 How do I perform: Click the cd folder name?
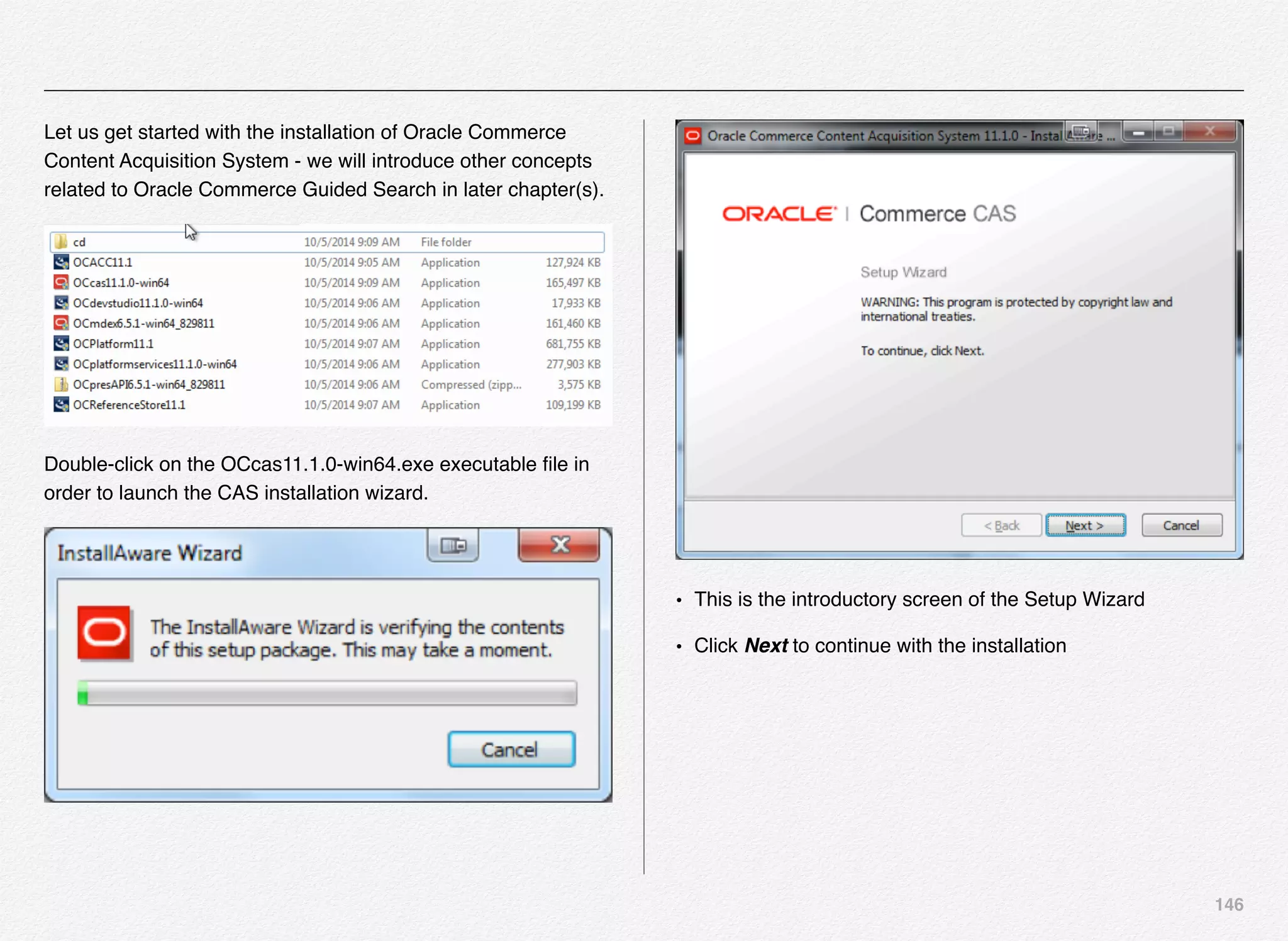[79, 242]
